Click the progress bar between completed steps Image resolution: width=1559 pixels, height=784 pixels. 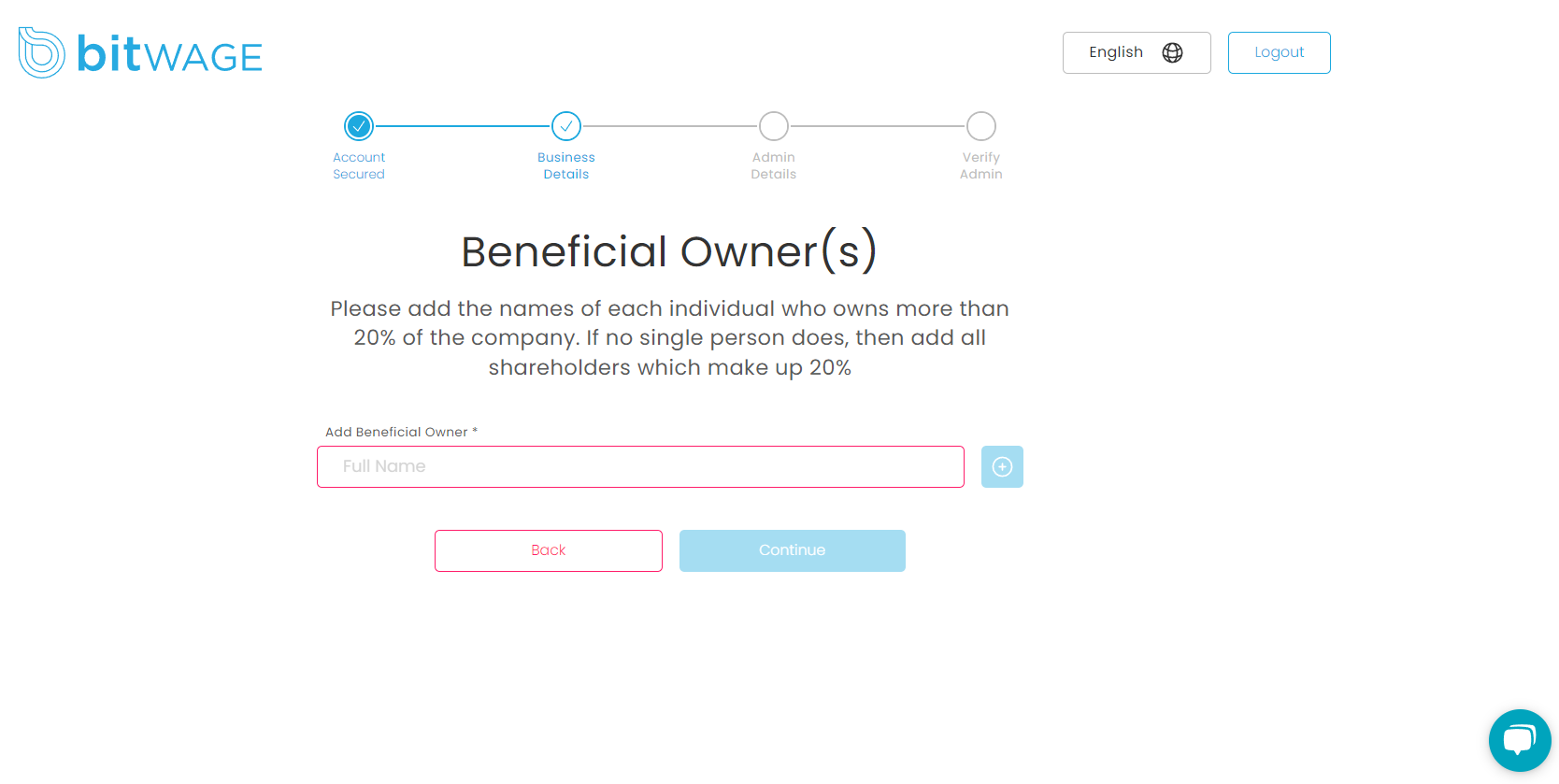point(463,125)
